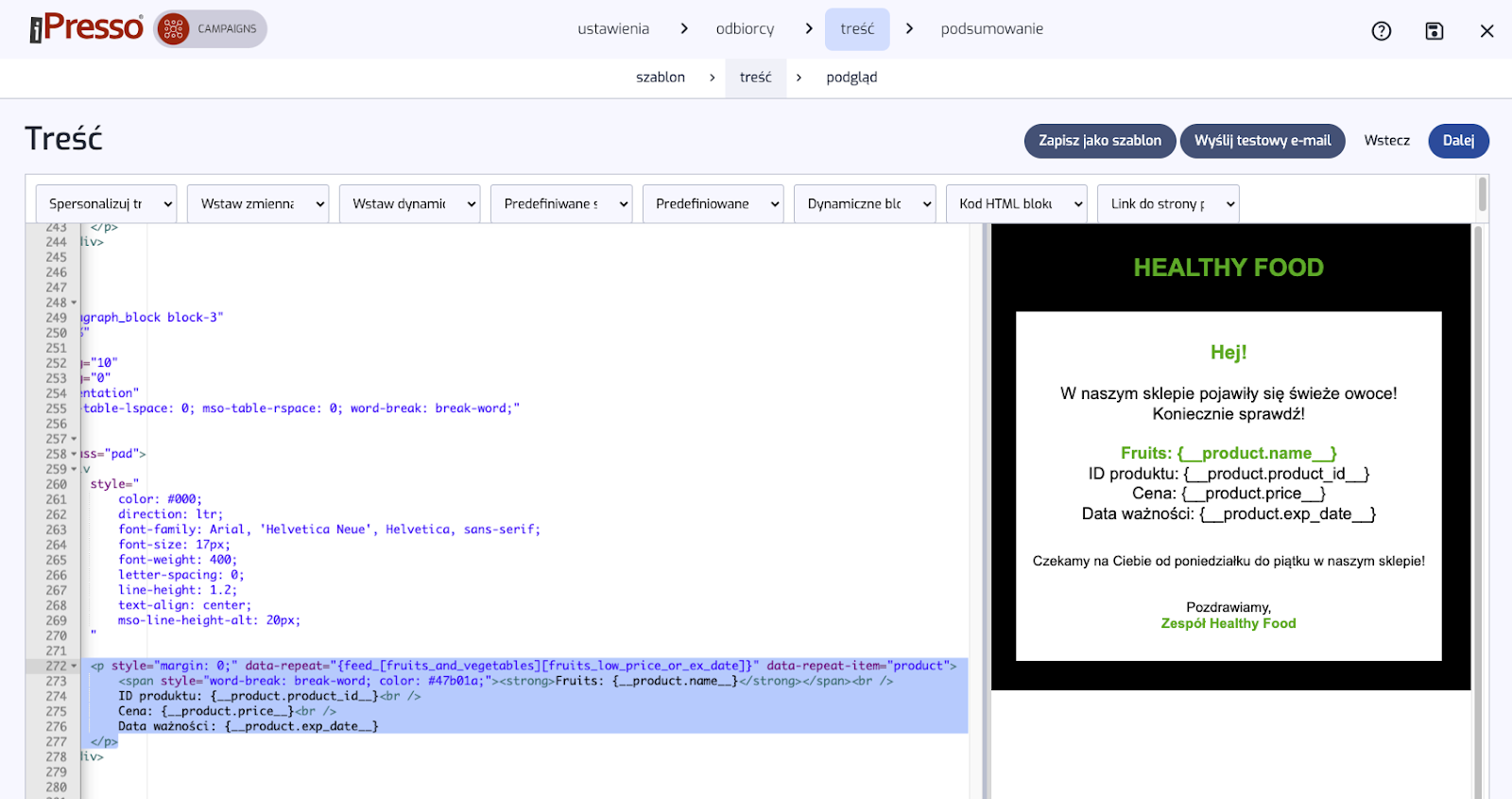
Task: Open the Wstaw dynamic dropdown
Action: [409, 203]
